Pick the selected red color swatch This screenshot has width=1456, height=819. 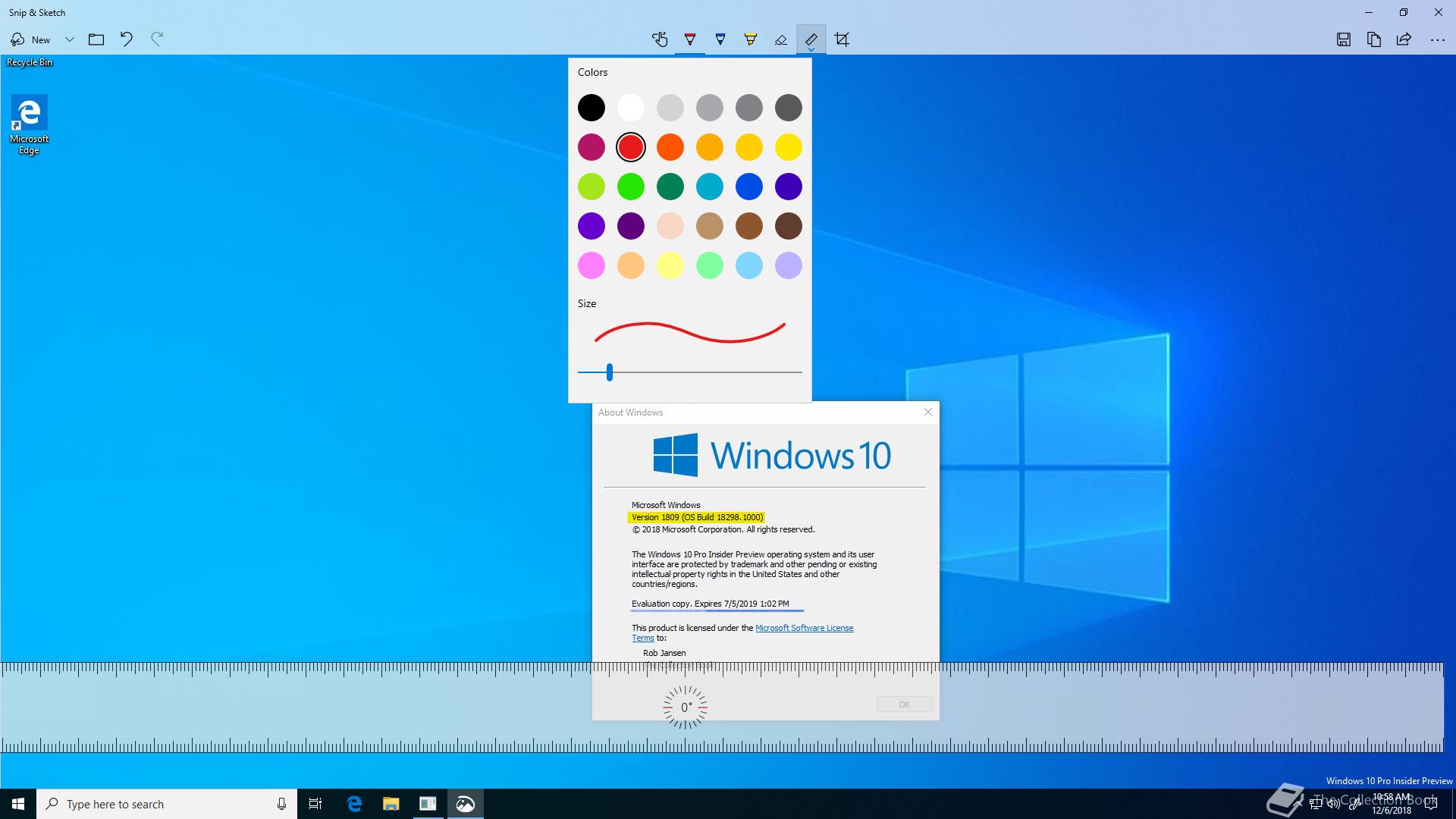point(631,147)
